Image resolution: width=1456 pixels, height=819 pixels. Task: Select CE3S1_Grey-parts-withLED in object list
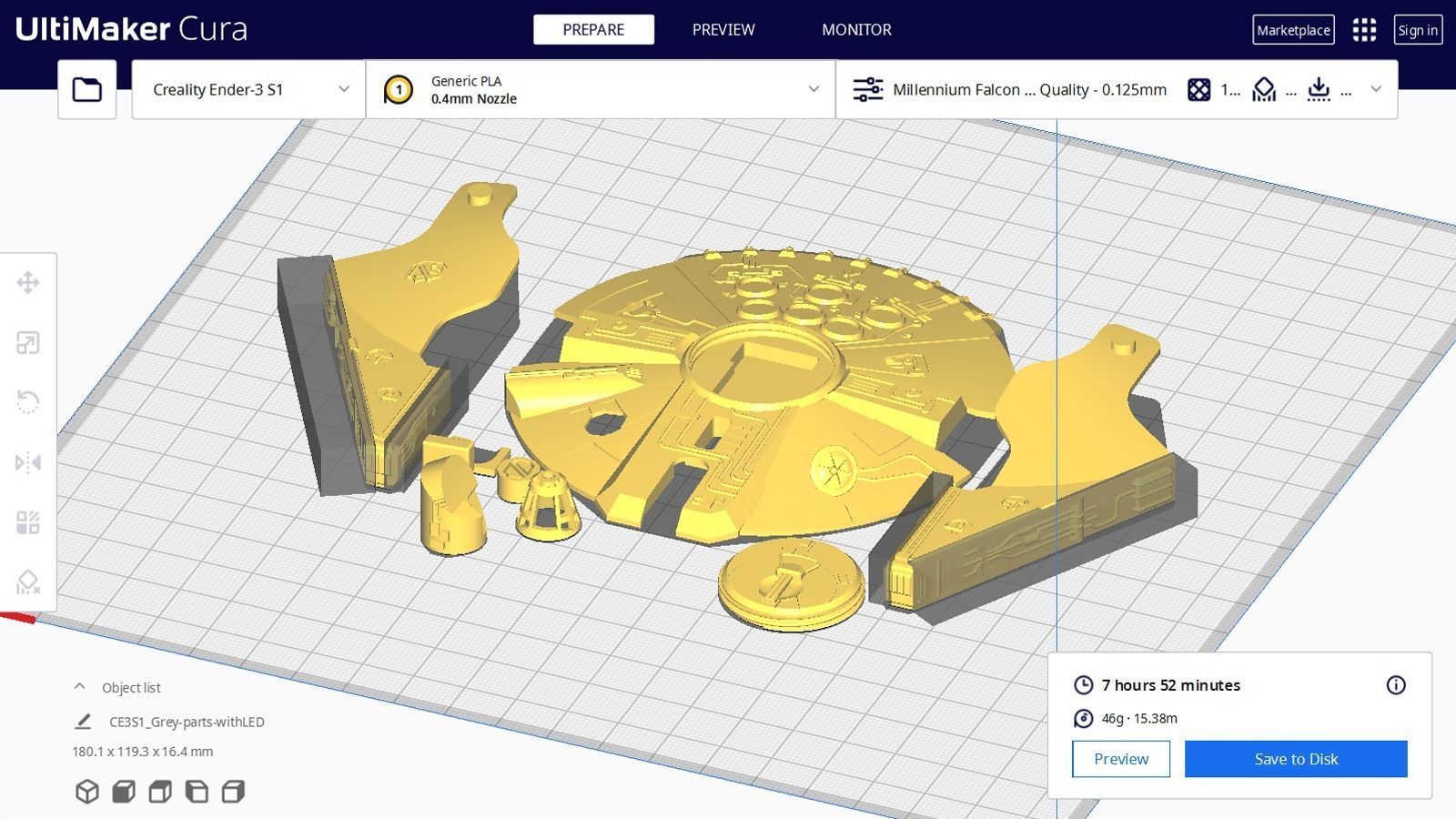click(x=187, y=722)
